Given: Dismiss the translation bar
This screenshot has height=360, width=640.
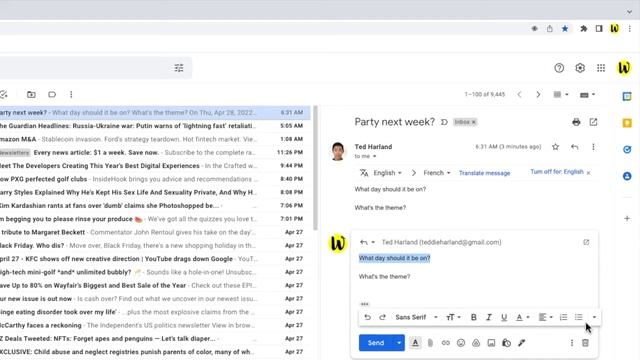Looking at the screenshot, I should click(x=589, y=173).
